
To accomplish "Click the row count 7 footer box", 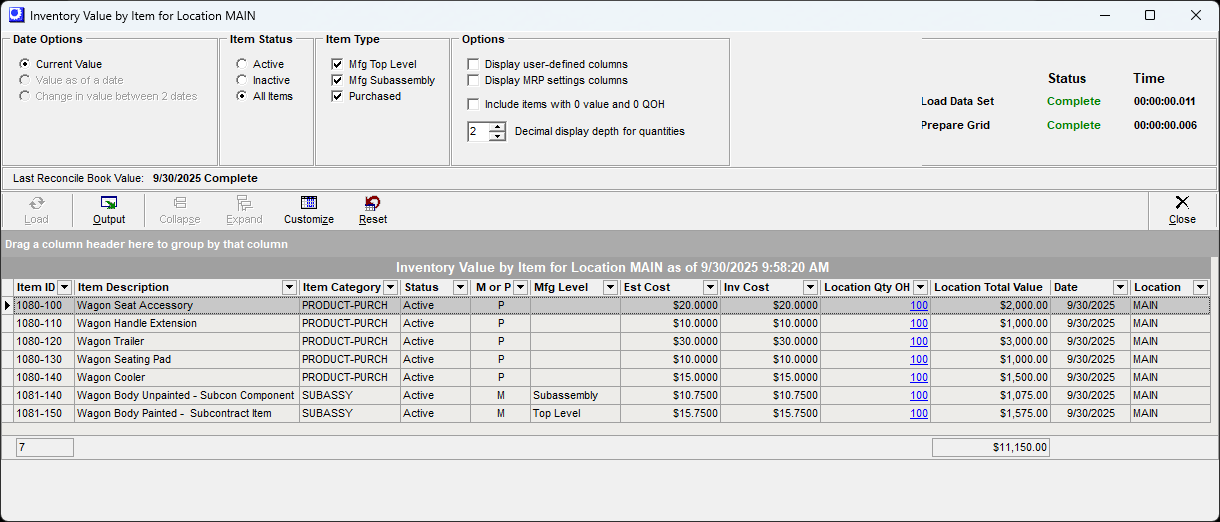I will tap(45, 448).
